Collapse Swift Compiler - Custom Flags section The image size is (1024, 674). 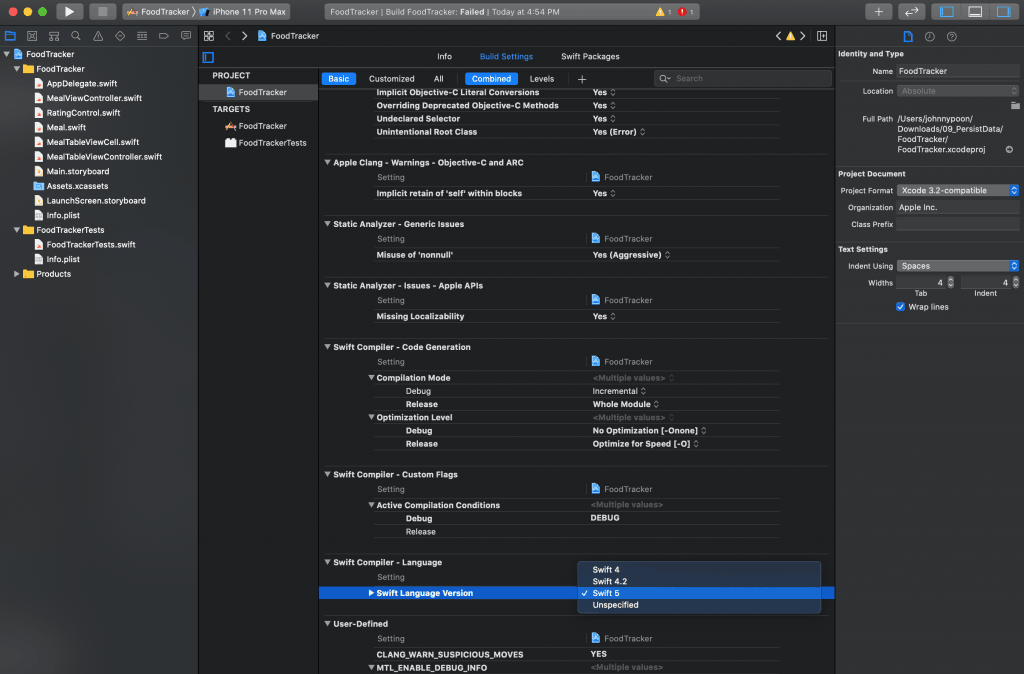tap(328, 474)
